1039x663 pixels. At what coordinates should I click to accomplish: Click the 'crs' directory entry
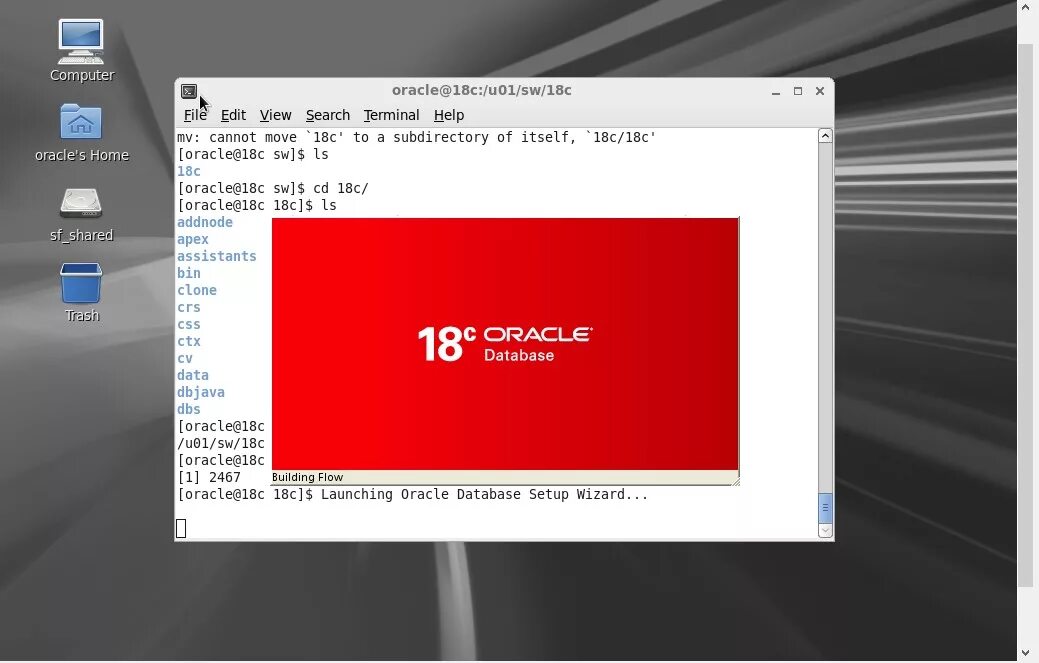pos(189,307)
